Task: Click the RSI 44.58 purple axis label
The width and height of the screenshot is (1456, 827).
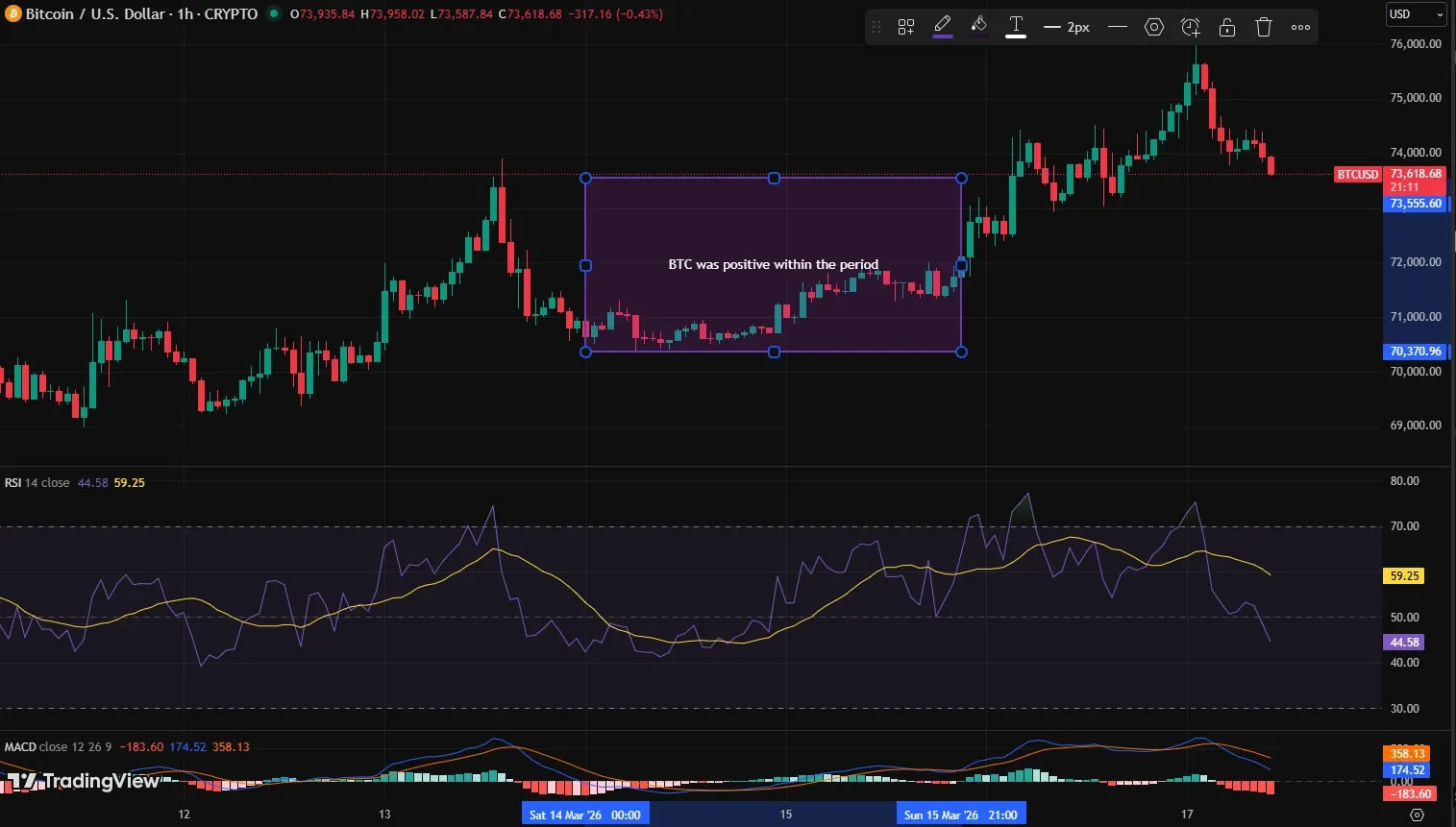Action: tap(1404, 643)
